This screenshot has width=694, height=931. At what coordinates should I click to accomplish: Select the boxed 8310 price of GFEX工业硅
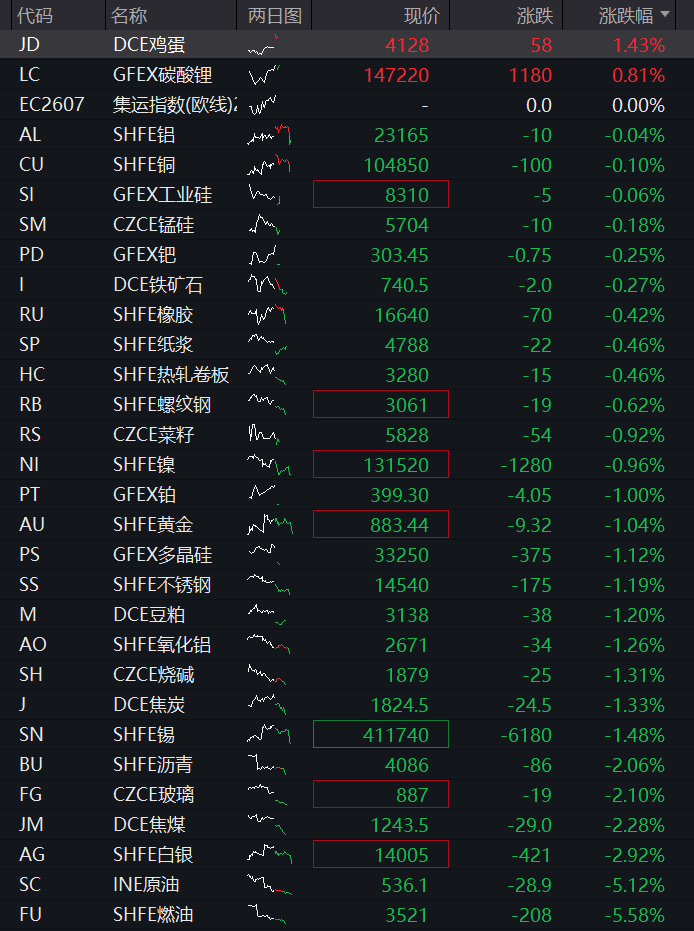pyautogui.click(x=381, y=194)
